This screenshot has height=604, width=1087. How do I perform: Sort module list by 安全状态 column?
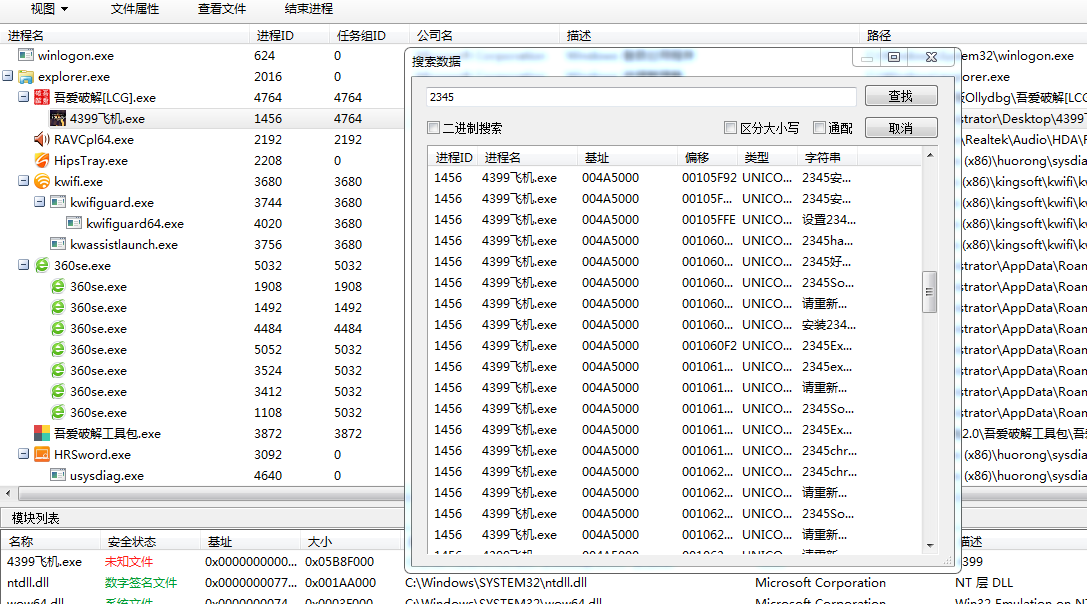150,542
